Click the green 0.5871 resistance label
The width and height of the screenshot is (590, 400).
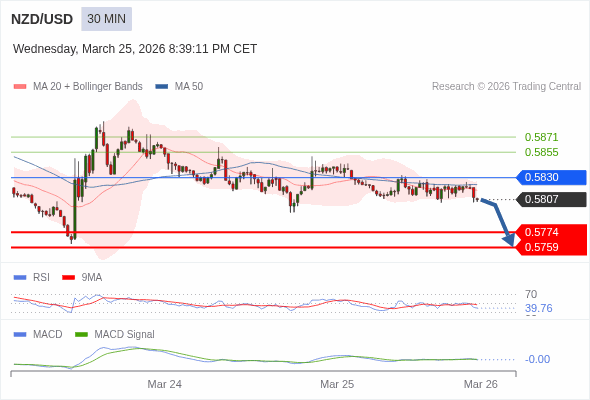tap(541, 137)
